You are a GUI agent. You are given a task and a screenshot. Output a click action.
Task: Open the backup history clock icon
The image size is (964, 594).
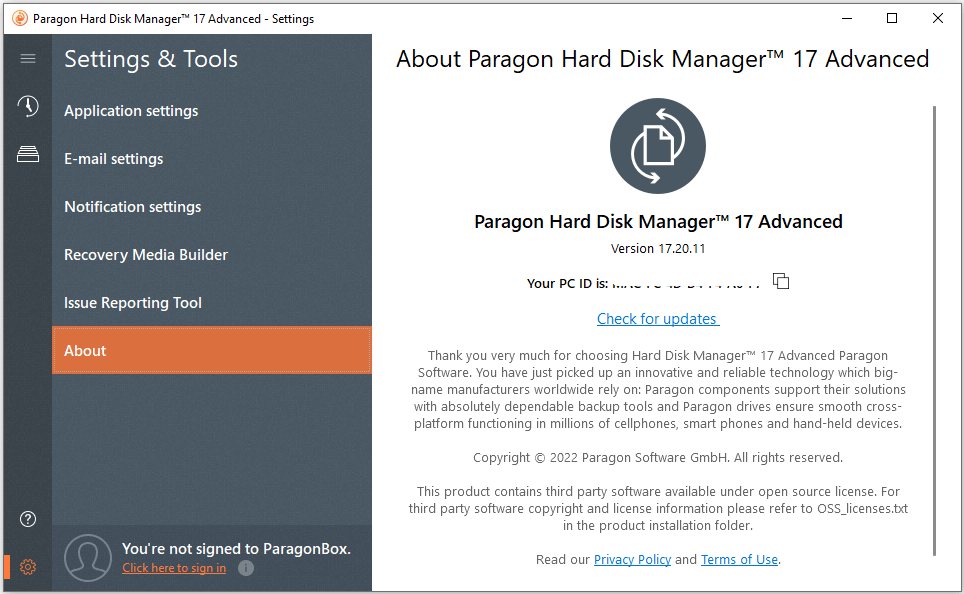coord(28,107)
